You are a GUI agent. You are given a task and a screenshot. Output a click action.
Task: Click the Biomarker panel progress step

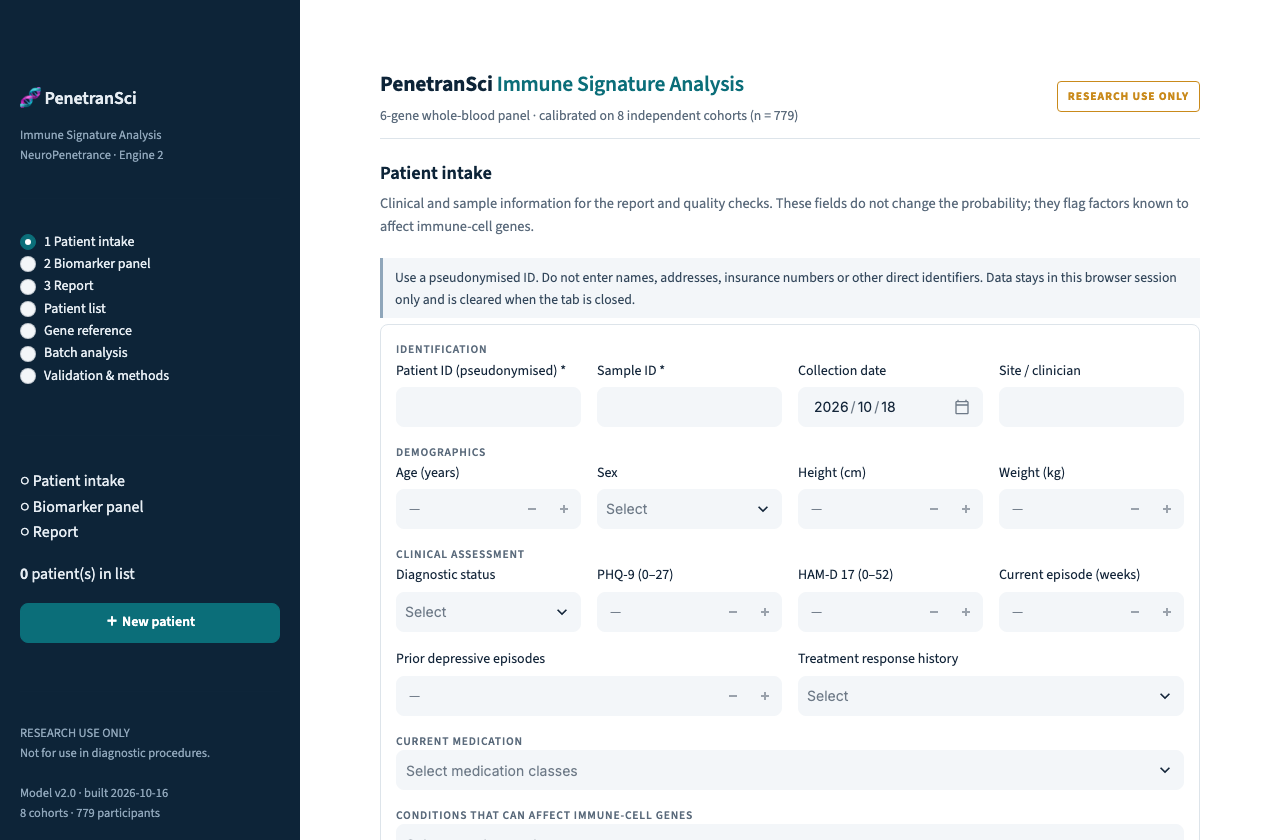pos(82,507)
